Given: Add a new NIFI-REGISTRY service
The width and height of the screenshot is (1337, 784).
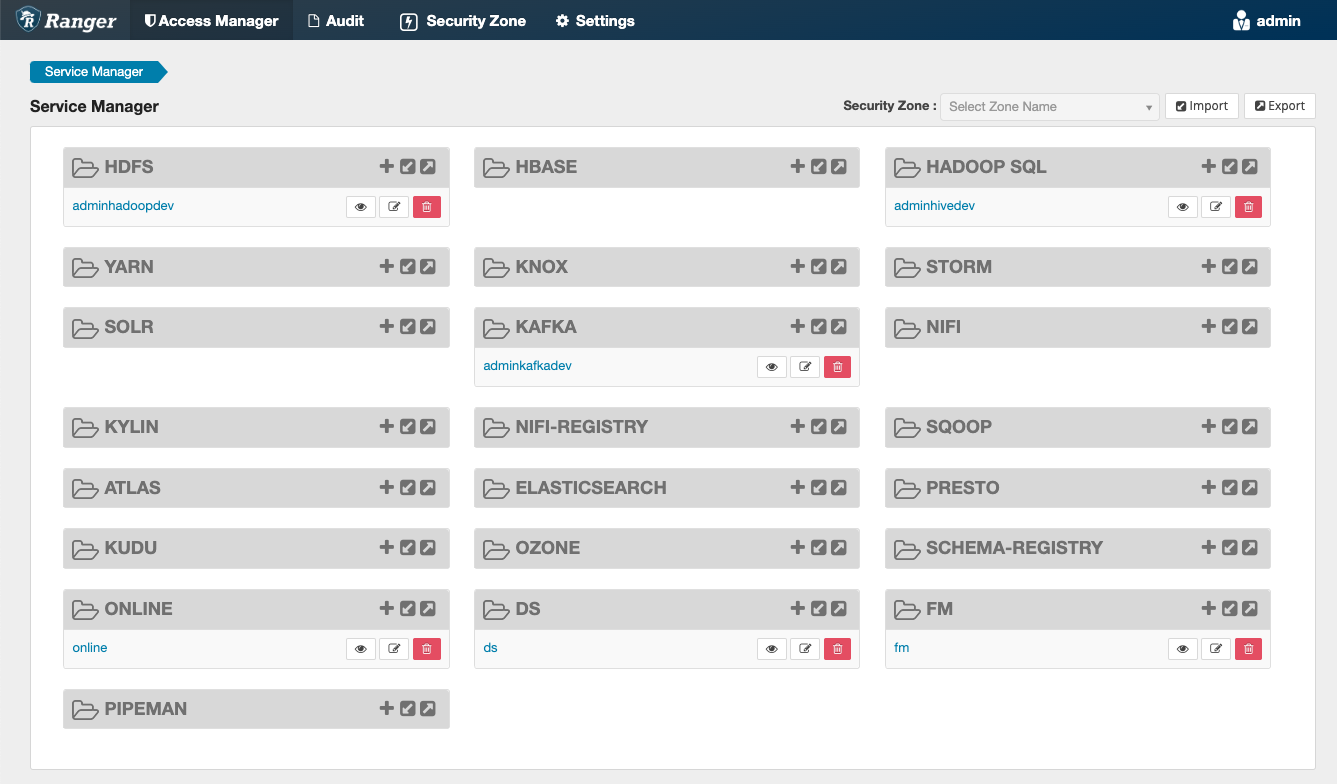Looking at the screenshot, I should [x=798, y=427].
